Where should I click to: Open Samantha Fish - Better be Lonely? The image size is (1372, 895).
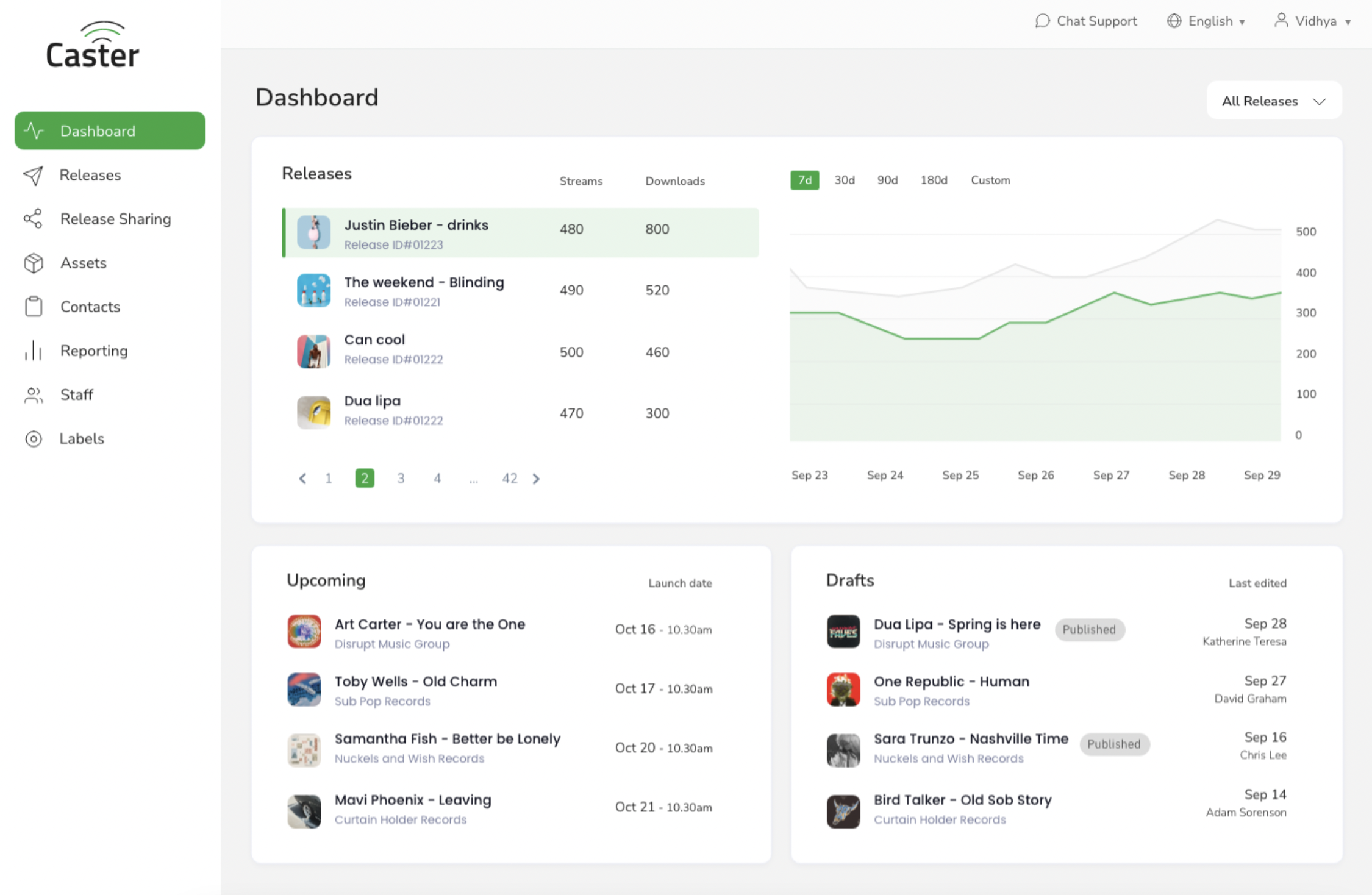point(448,739)
